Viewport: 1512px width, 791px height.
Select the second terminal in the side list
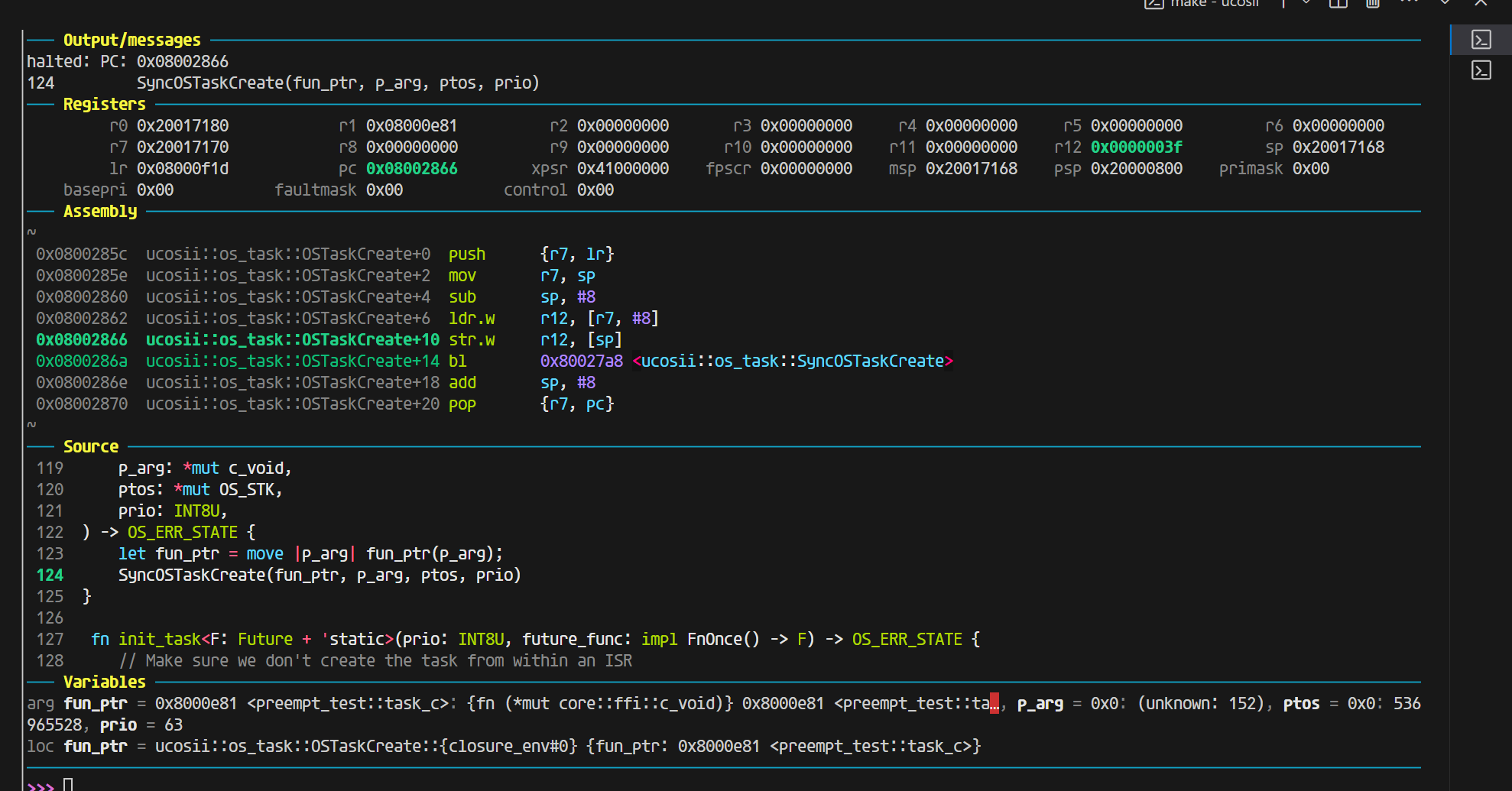click(x=1481, y=70)
